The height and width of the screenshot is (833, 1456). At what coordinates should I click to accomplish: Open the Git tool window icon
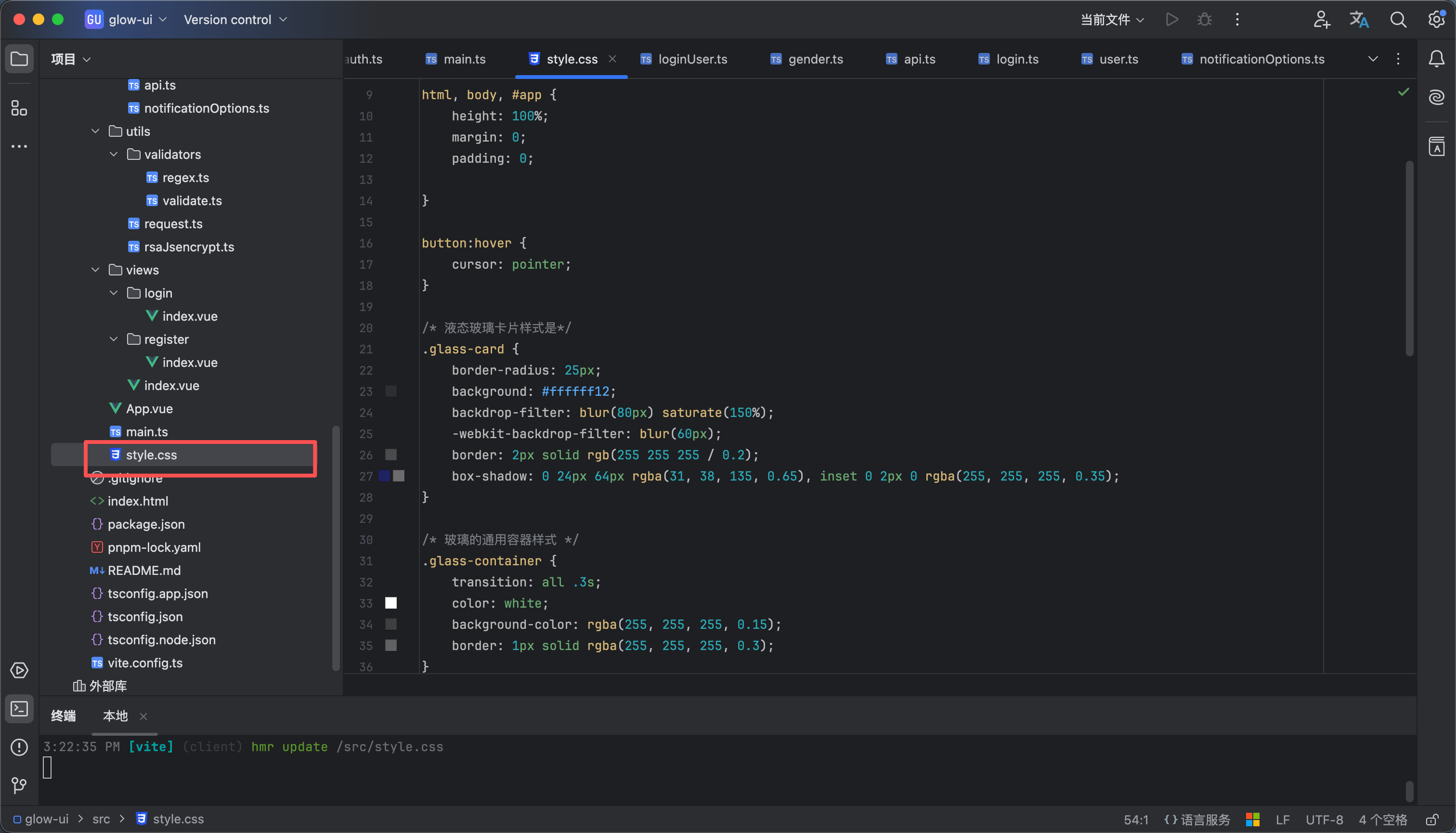(x=19, y=785)
